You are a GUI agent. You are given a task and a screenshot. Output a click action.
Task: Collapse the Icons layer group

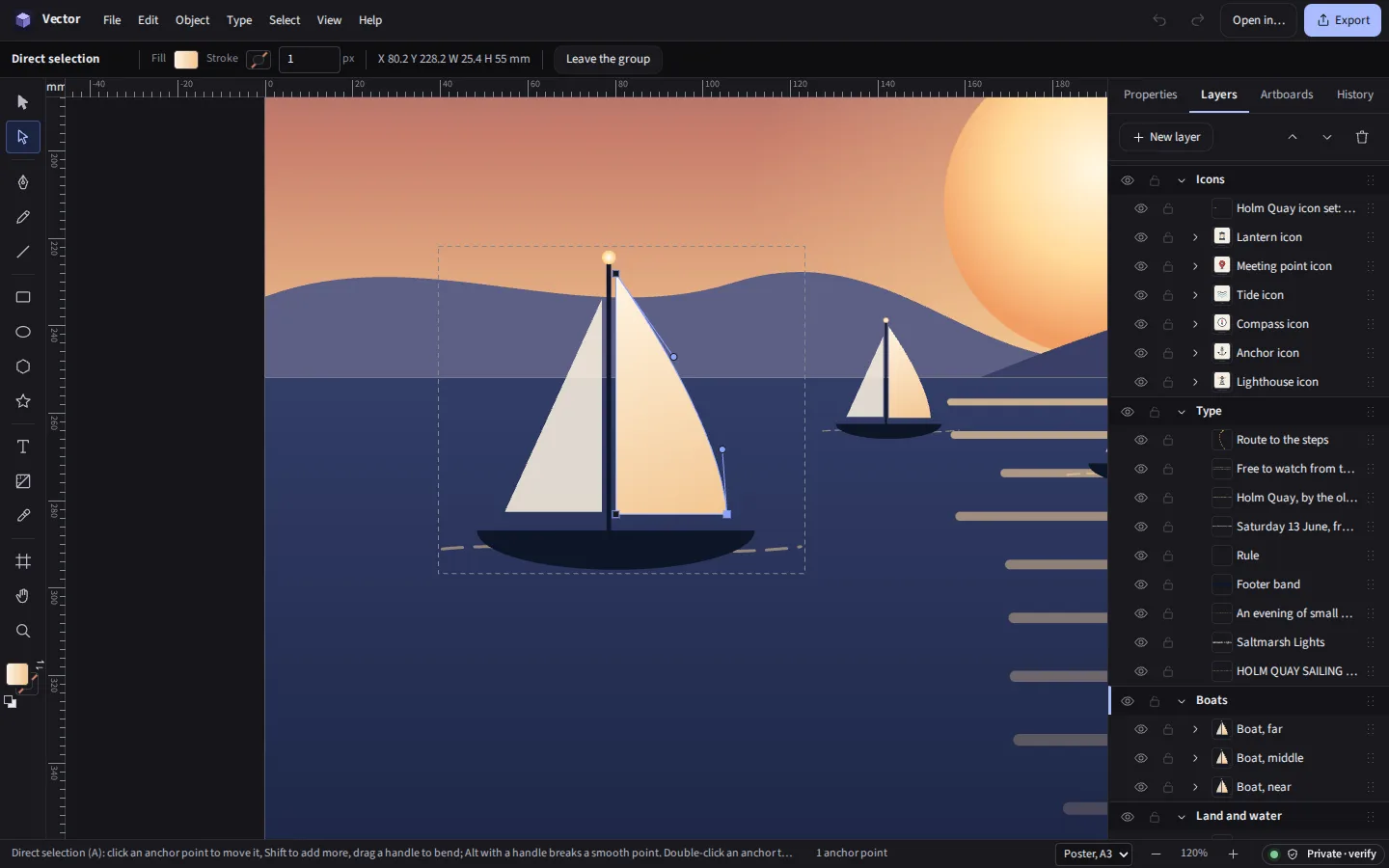[1182, 180]
